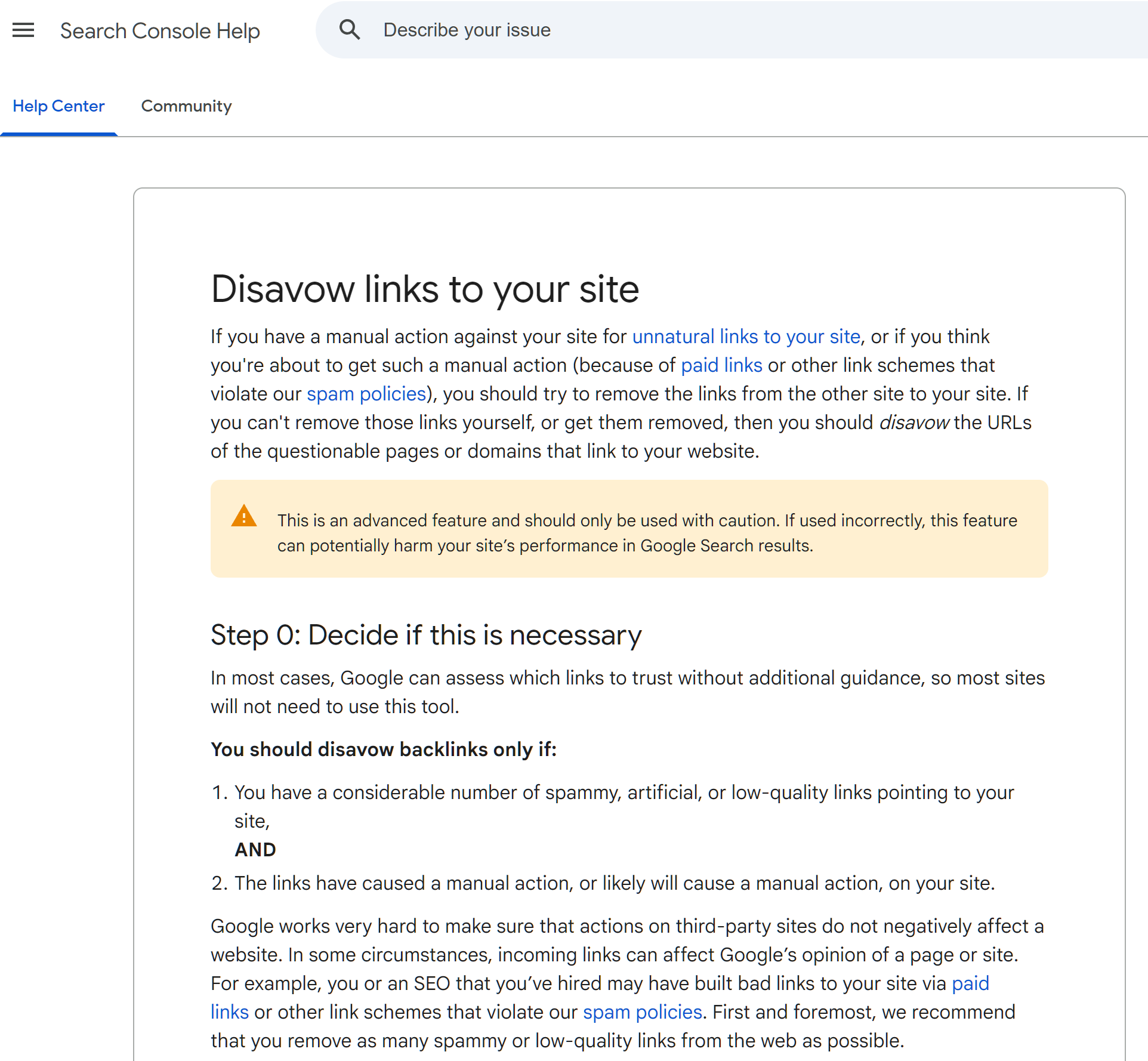1148x1061 pixels.
Task: Click the magnifying glass search icon
Action: click(350, 30)
